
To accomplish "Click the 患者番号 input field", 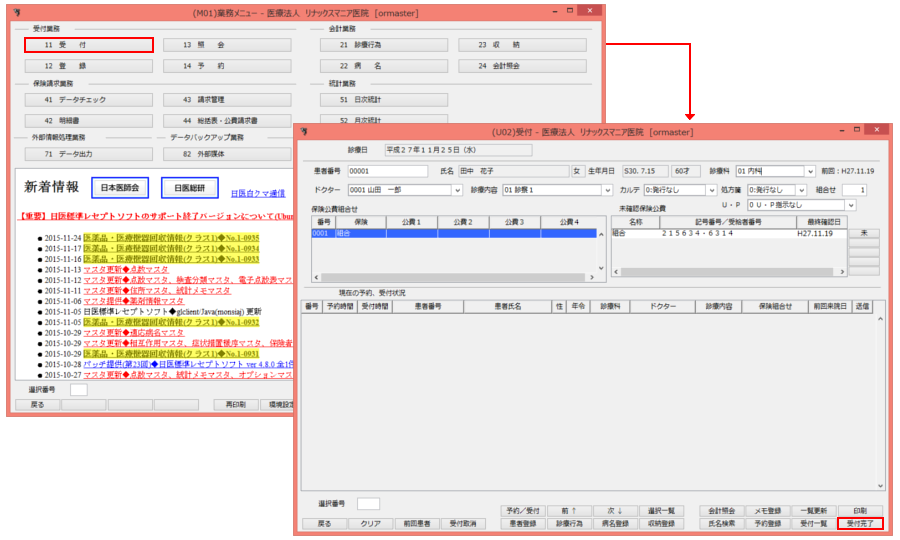I will (387, 171).
